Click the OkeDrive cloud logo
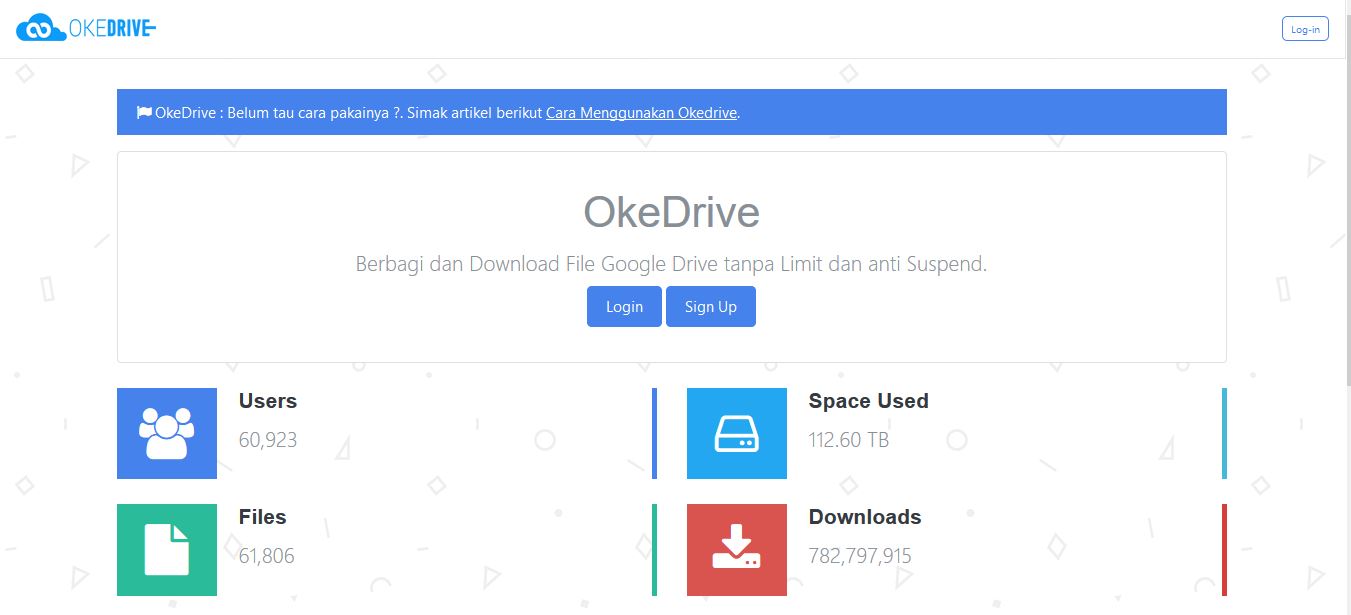Screen dimensions: 1351x615 pos(86,28)
